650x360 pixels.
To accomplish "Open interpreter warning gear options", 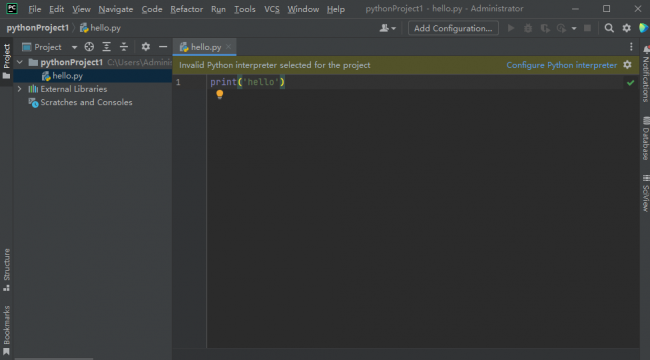I will pyautogui.click(x=627, y=65).
